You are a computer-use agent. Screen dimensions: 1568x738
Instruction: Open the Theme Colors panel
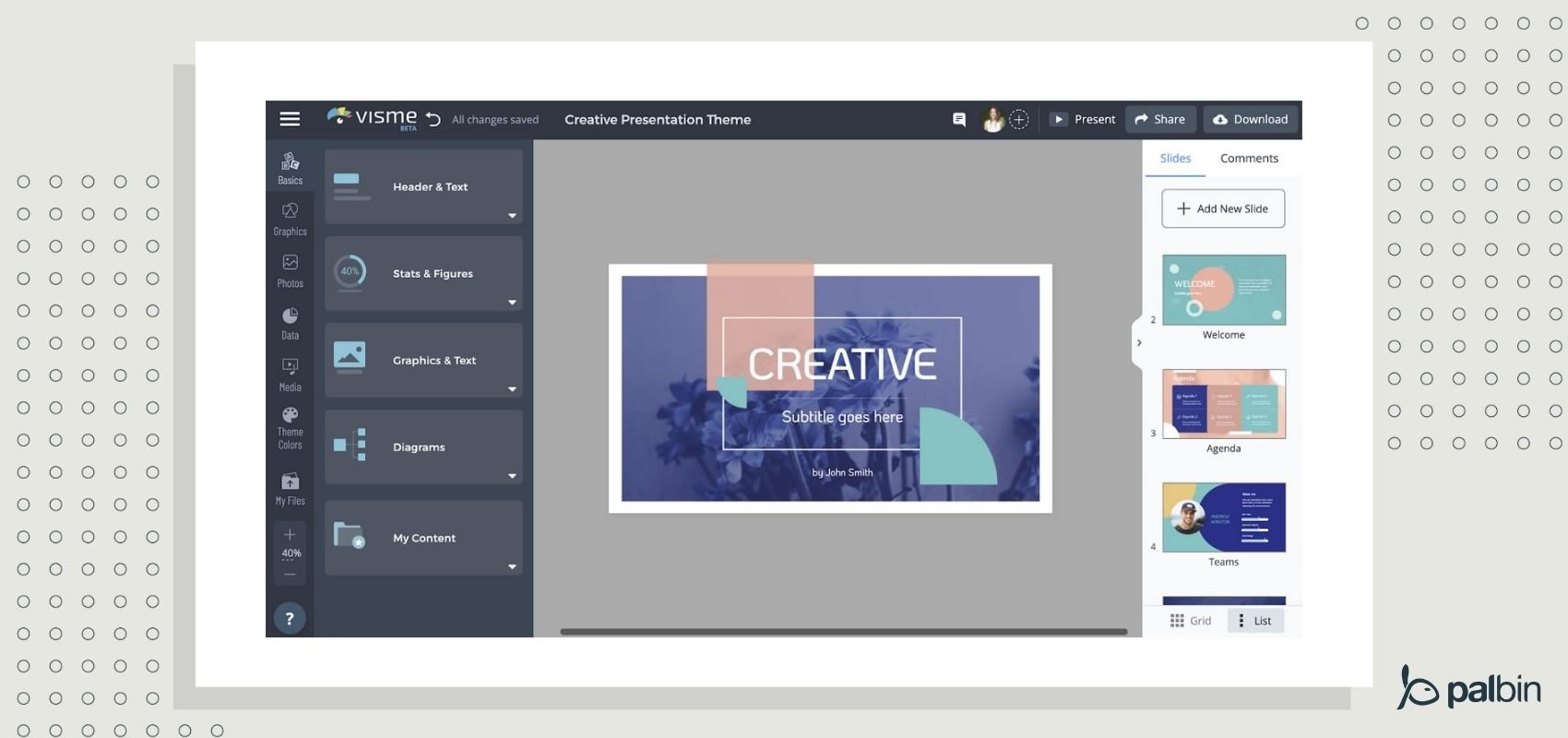(x=290, y=428)
